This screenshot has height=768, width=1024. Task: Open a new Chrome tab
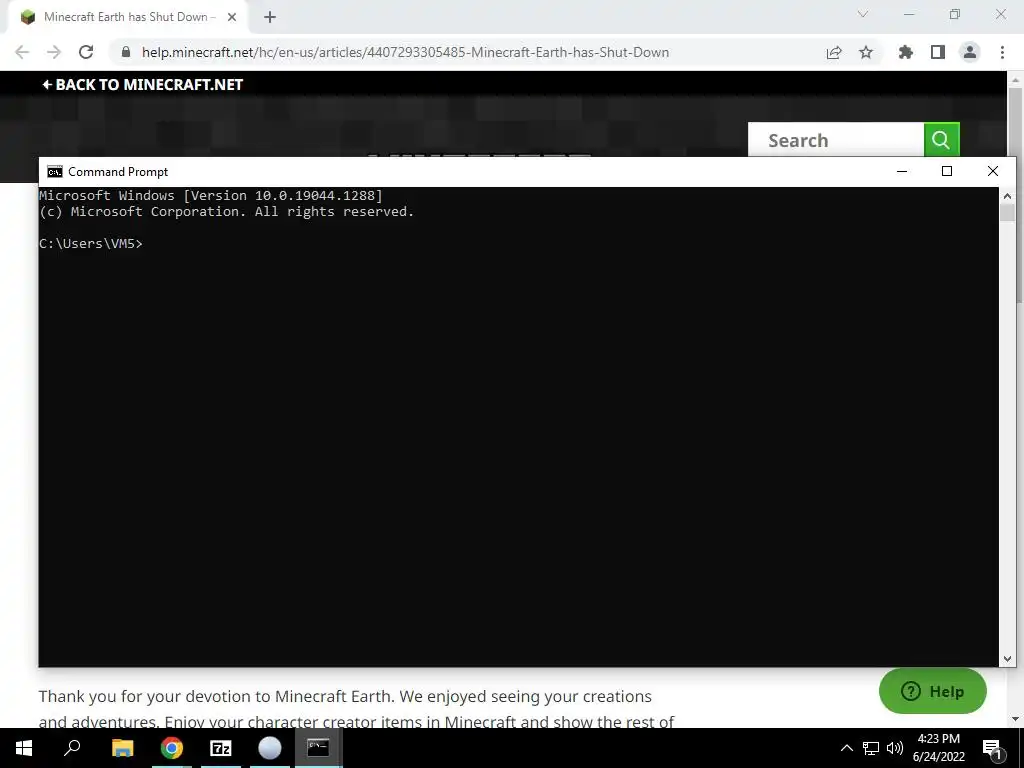(x=270, y=18)
